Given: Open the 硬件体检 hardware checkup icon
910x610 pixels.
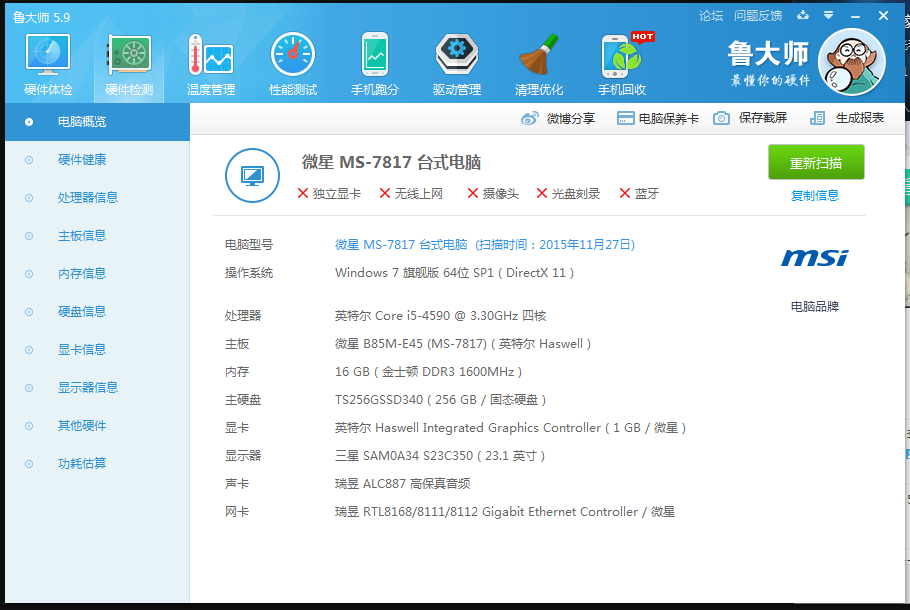Looking at the screenshot, I should coord(48,64).
